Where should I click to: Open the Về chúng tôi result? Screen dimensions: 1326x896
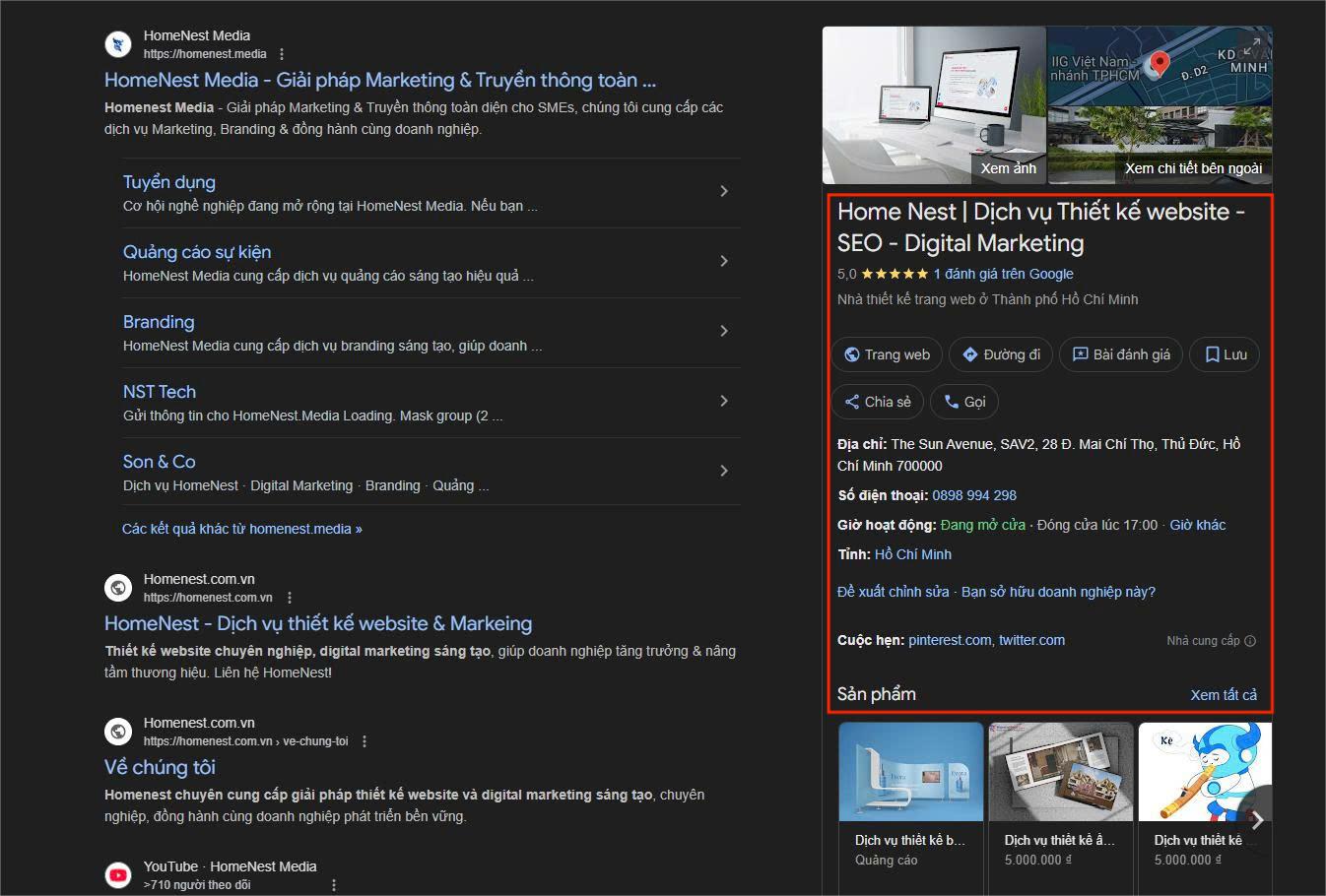[x=160, y=767]
